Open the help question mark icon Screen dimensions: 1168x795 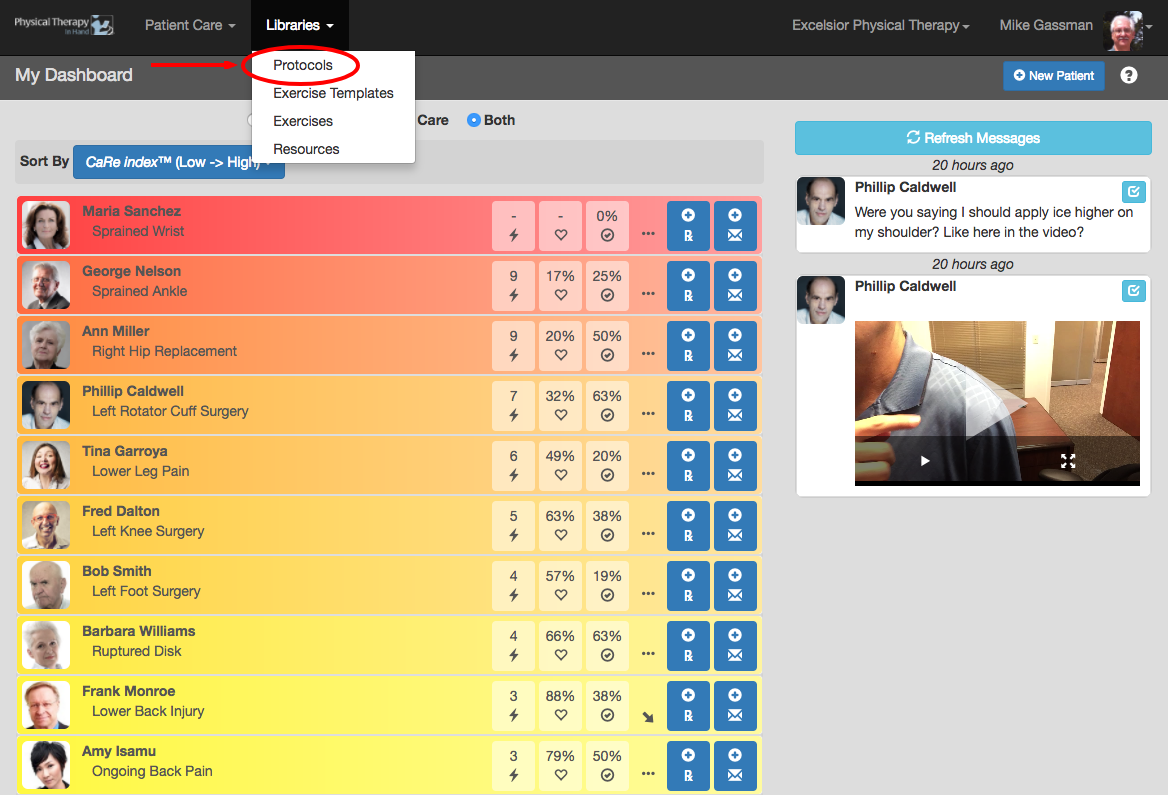(x=1129, y=75)
